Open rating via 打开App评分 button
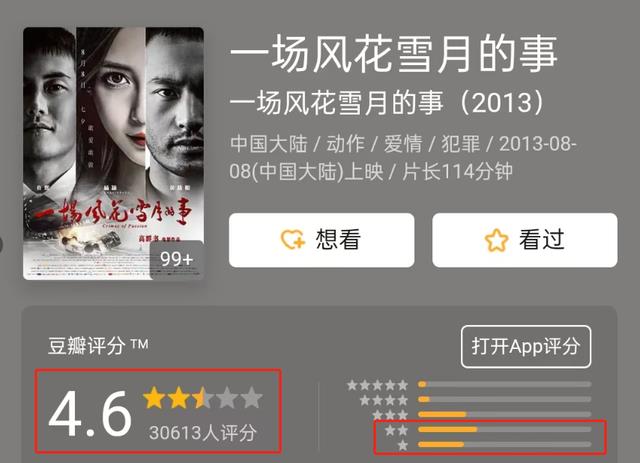 coord(526,347)
